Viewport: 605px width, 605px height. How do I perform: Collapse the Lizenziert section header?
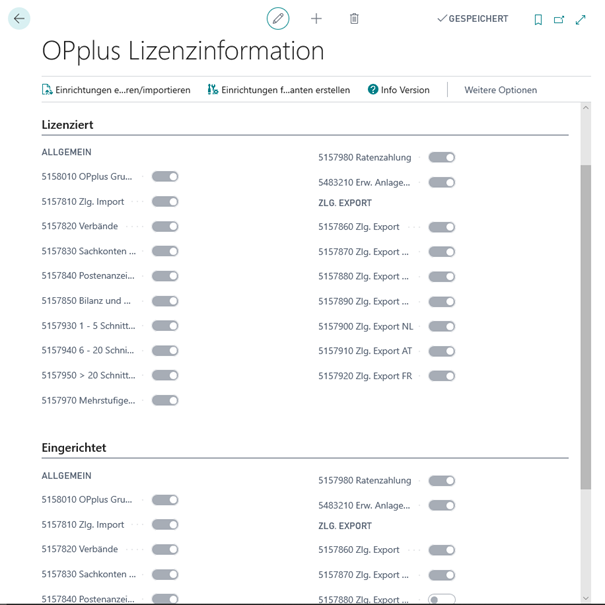(67, 125)
